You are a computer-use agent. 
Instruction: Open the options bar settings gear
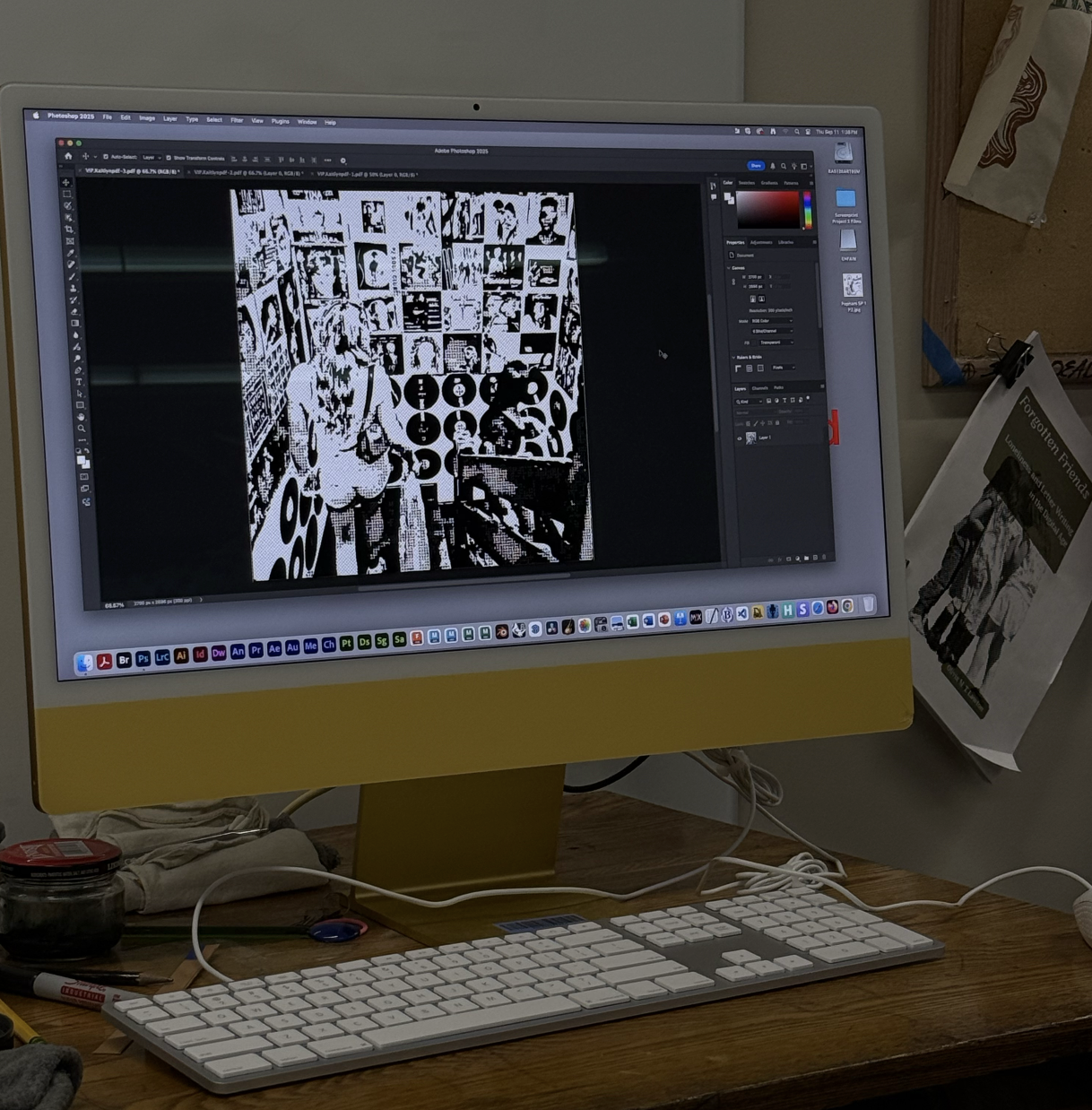(x=342, y=160)
